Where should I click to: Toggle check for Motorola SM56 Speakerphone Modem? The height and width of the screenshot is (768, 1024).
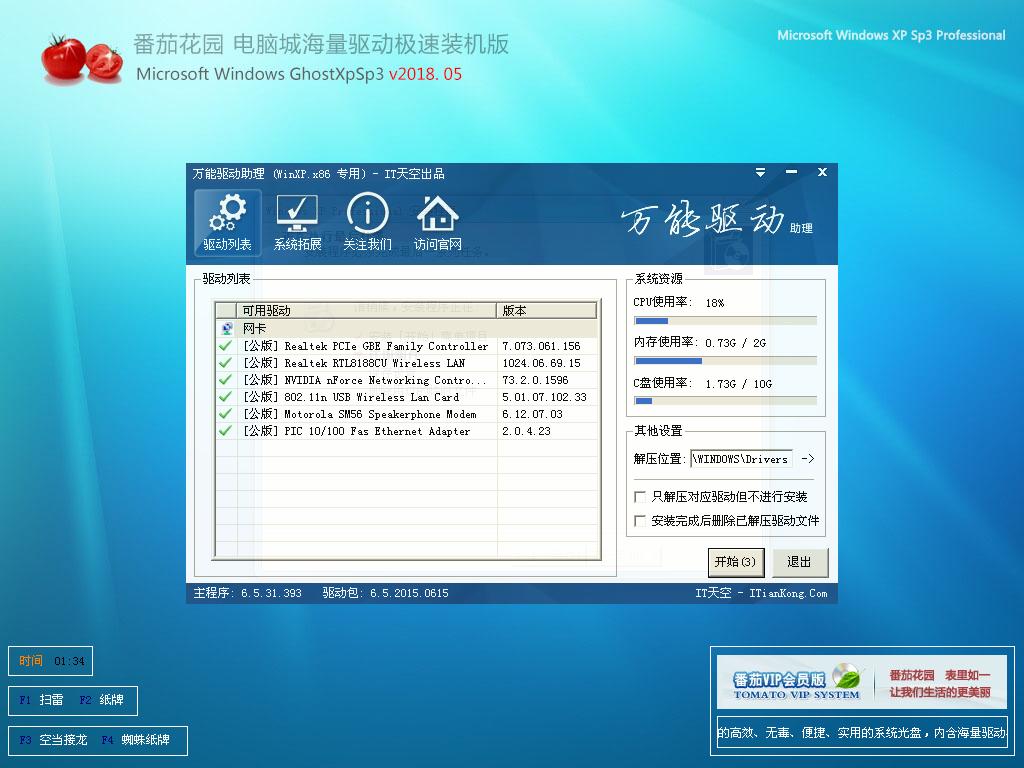(x=225, y=413)
